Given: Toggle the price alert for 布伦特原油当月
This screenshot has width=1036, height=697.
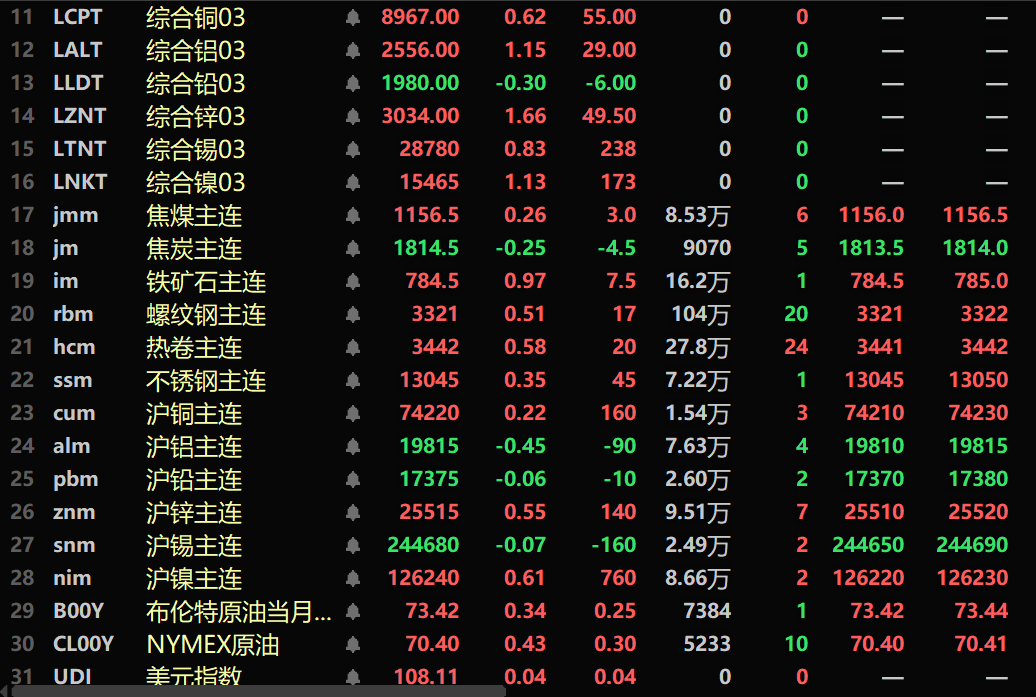Looking at the screenshot, I should tap(351, 611).
